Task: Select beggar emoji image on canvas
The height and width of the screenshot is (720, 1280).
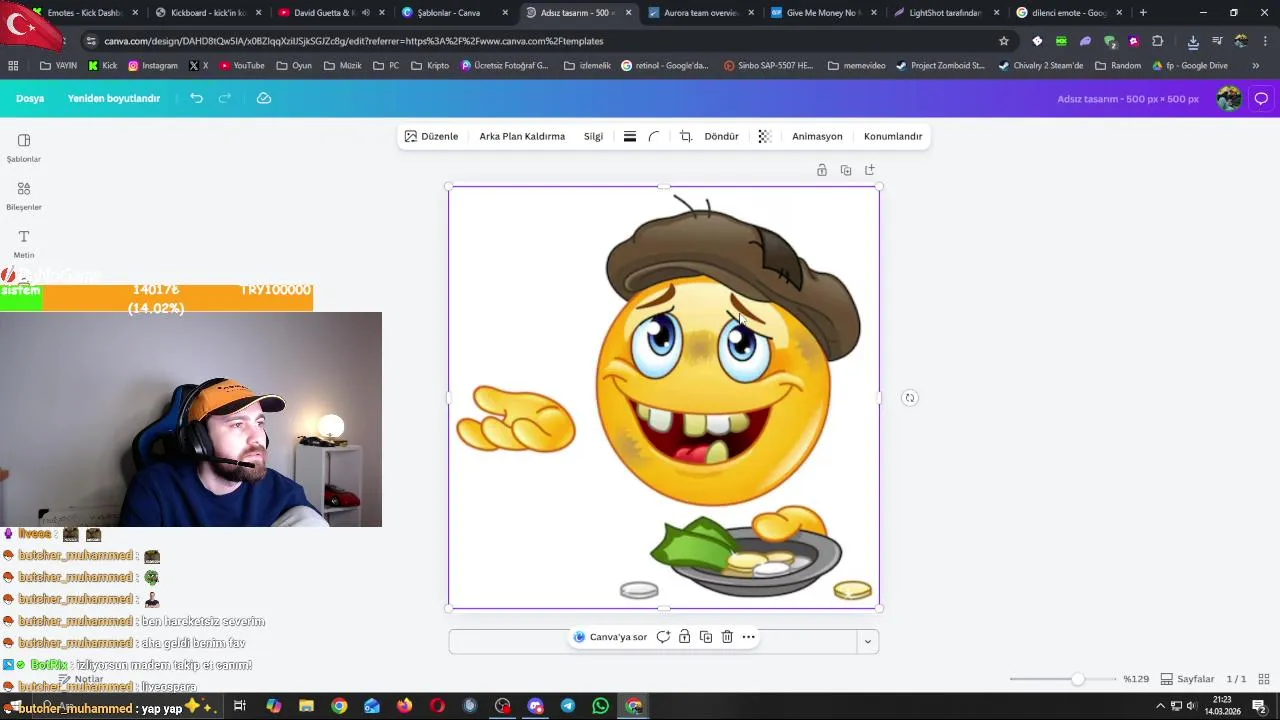Action: (x=664, y=398)
